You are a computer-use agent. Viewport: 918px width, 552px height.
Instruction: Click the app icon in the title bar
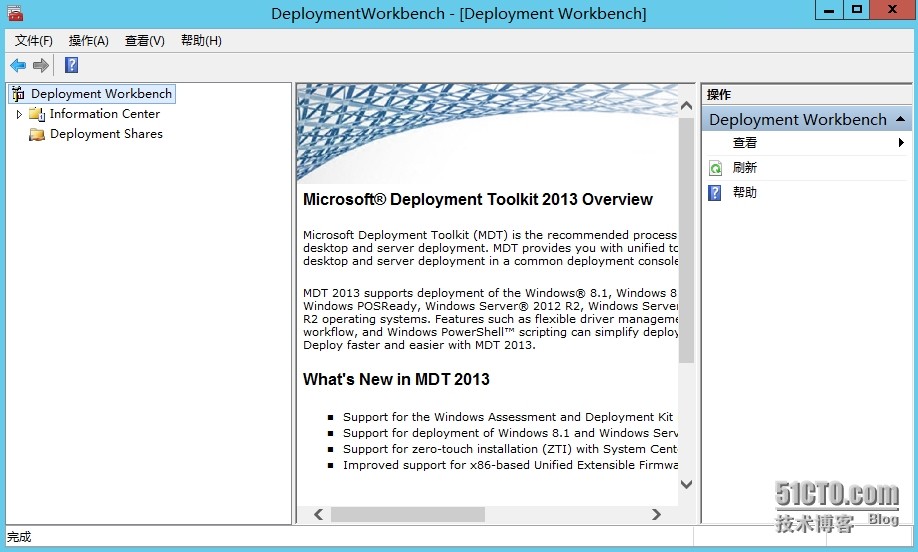click(15, 13)
